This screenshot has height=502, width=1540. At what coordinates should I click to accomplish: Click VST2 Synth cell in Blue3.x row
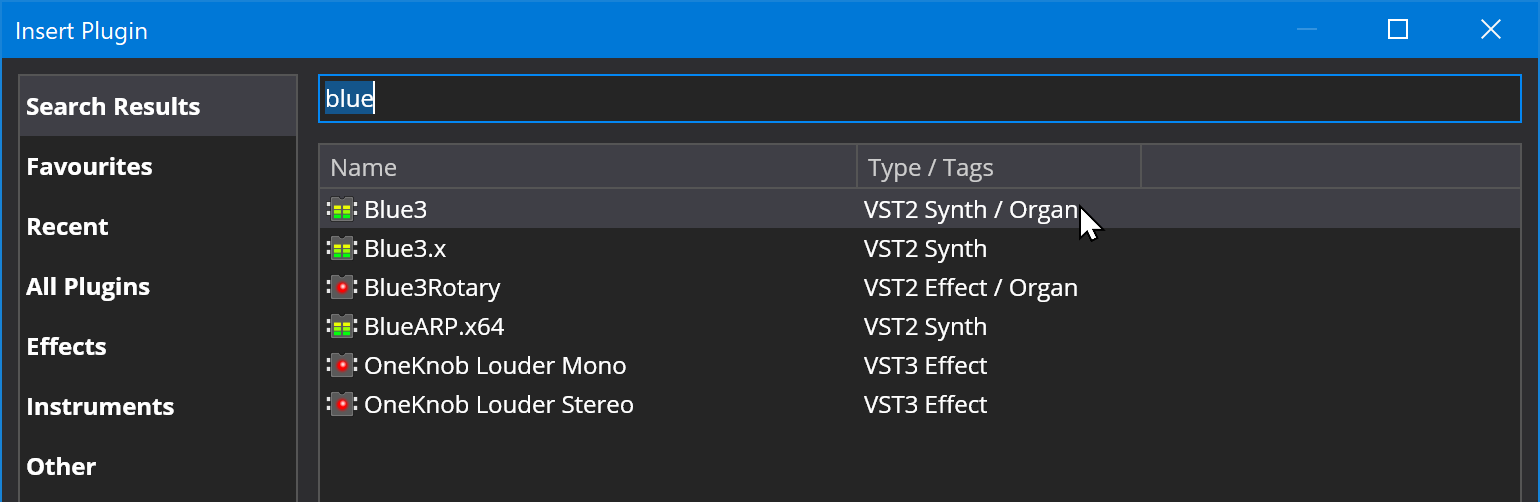pyautogui.click(x=925, y=249)
